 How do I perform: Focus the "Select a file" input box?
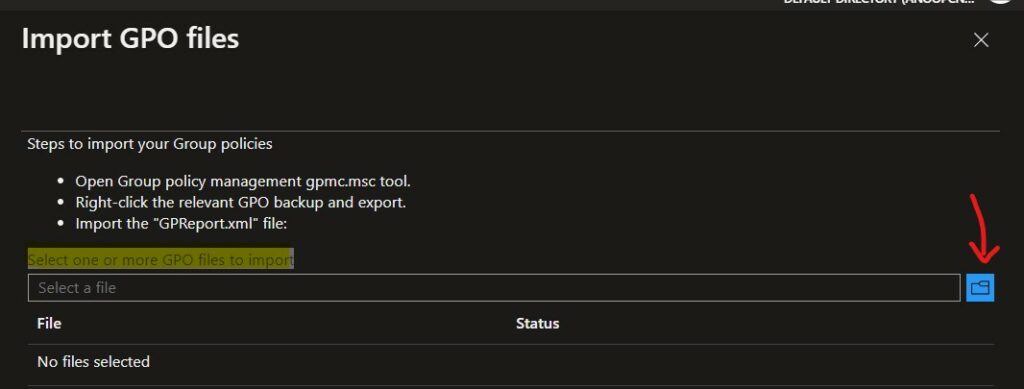point(494,288)
